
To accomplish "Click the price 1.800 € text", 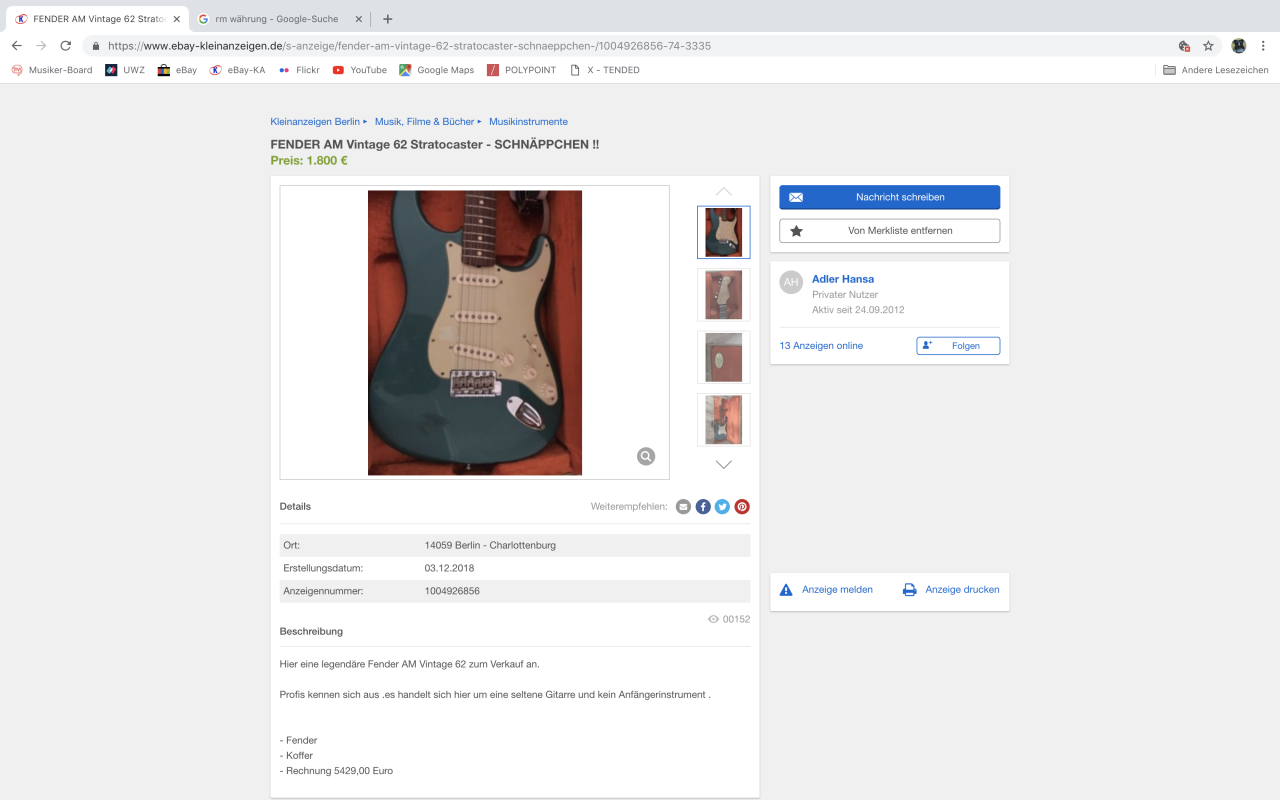I will 309,160.
